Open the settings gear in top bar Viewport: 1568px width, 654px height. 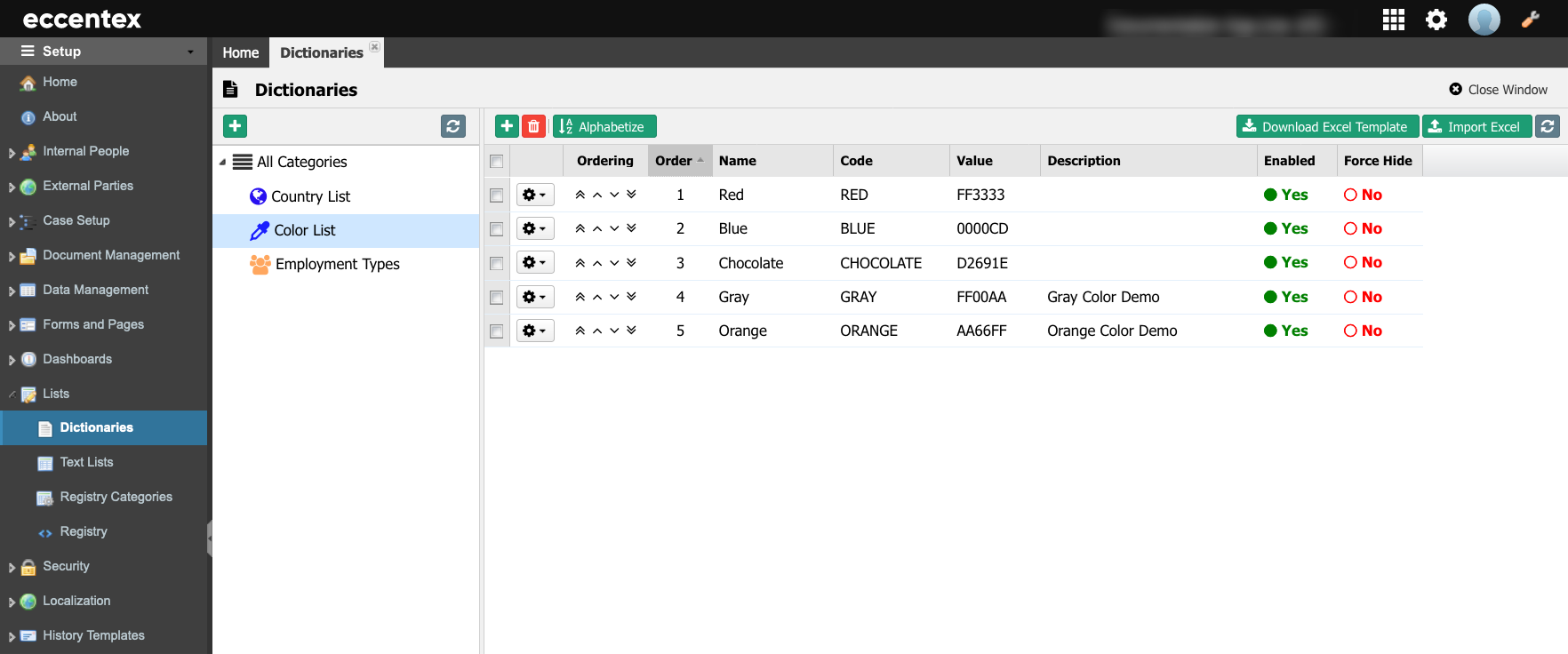coord(1436,20)
